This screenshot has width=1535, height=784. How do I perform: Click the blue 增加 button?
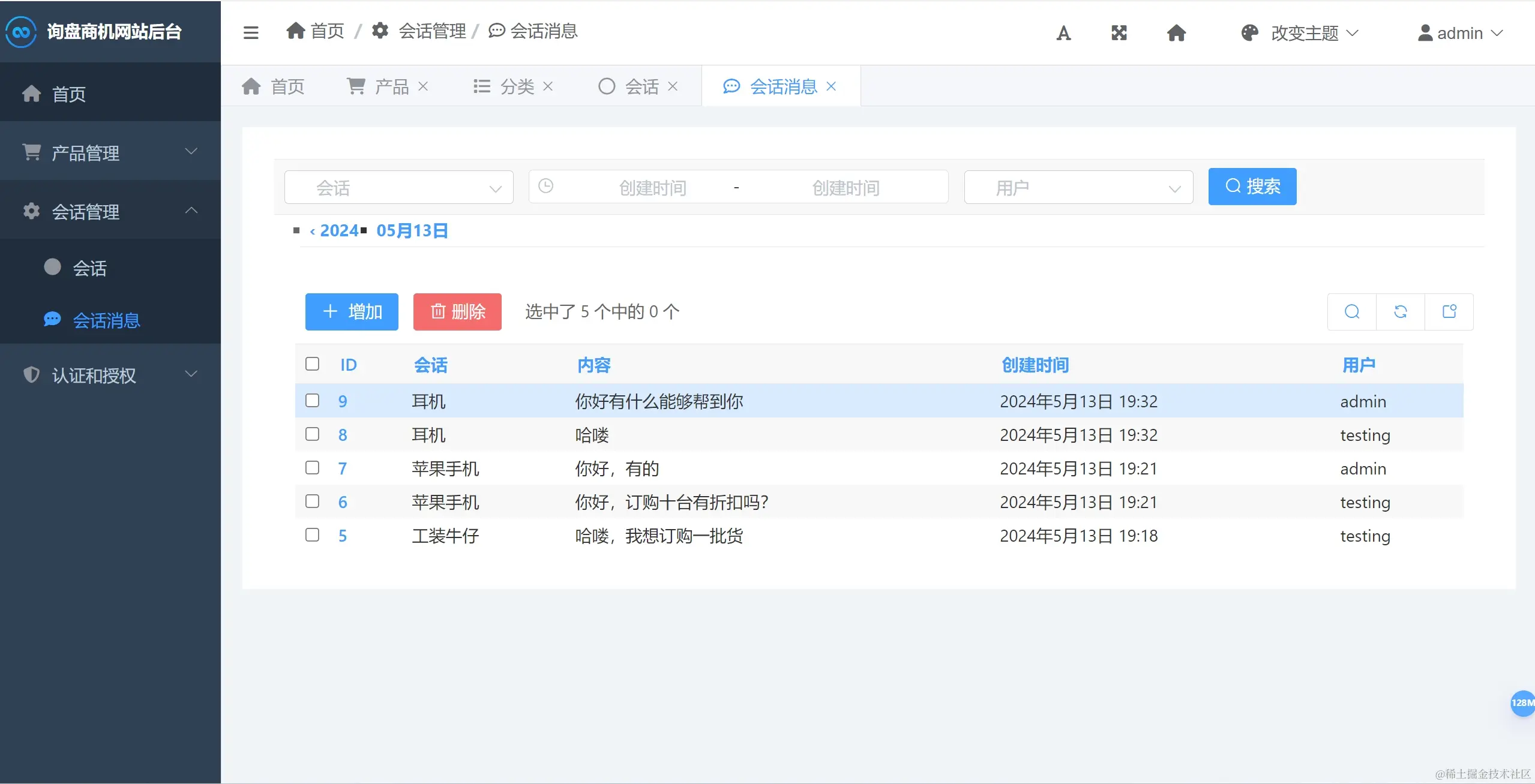point(352,311)
